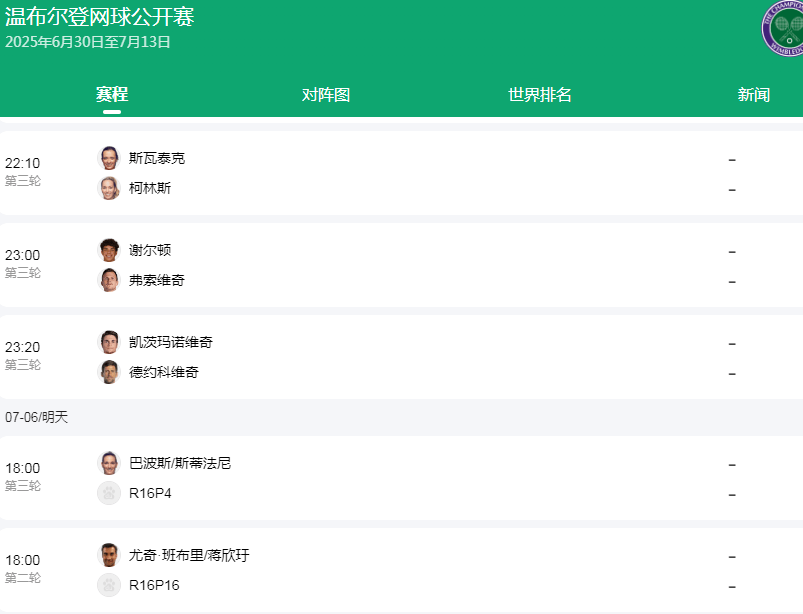The image size is (803, 614).
Task: Click 斯瓦泰克 player avatar
Action: tap(109, 158)
